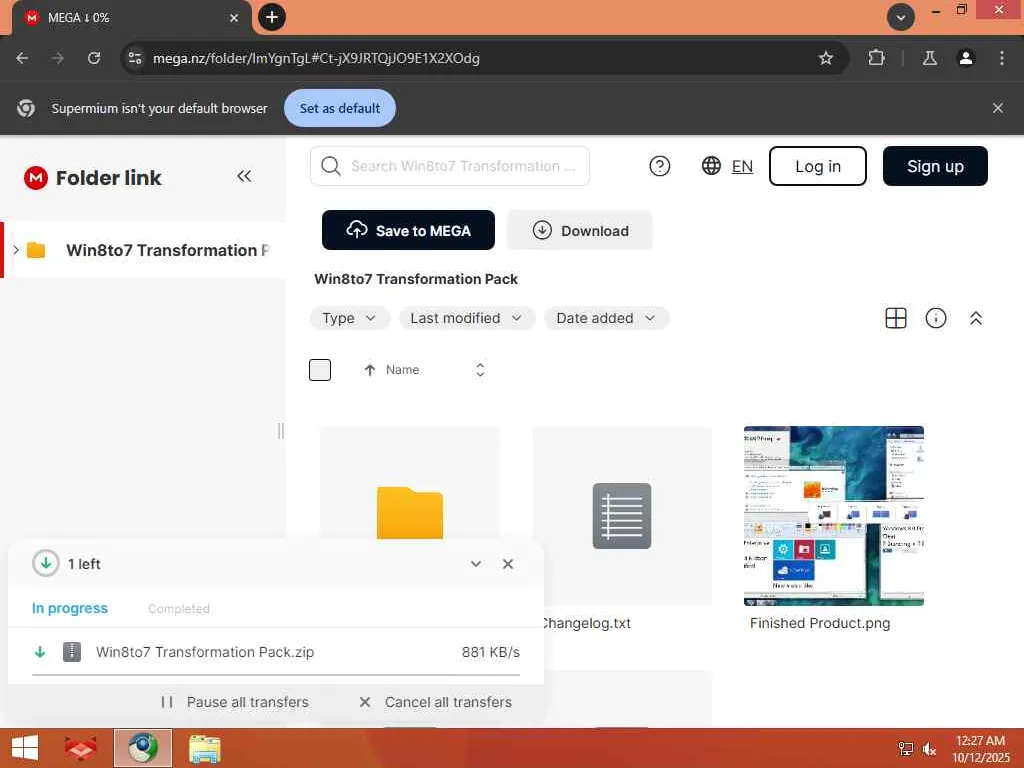1024x768 pixels.
Task: Click Pause all transfers
Action: click(x=235, y=702)
